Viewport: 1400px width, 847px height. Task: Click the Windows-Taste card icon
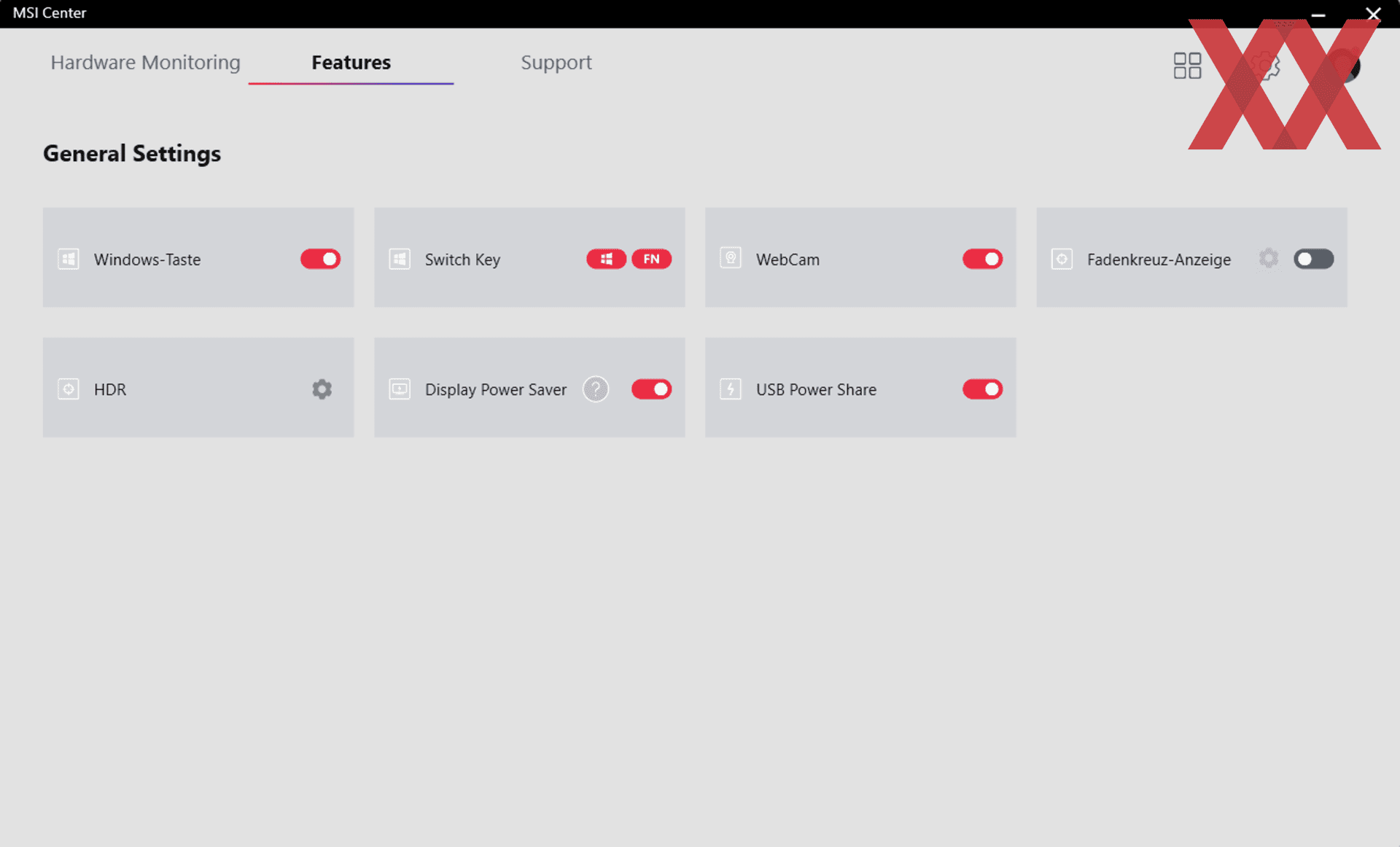tap(69, 259)
